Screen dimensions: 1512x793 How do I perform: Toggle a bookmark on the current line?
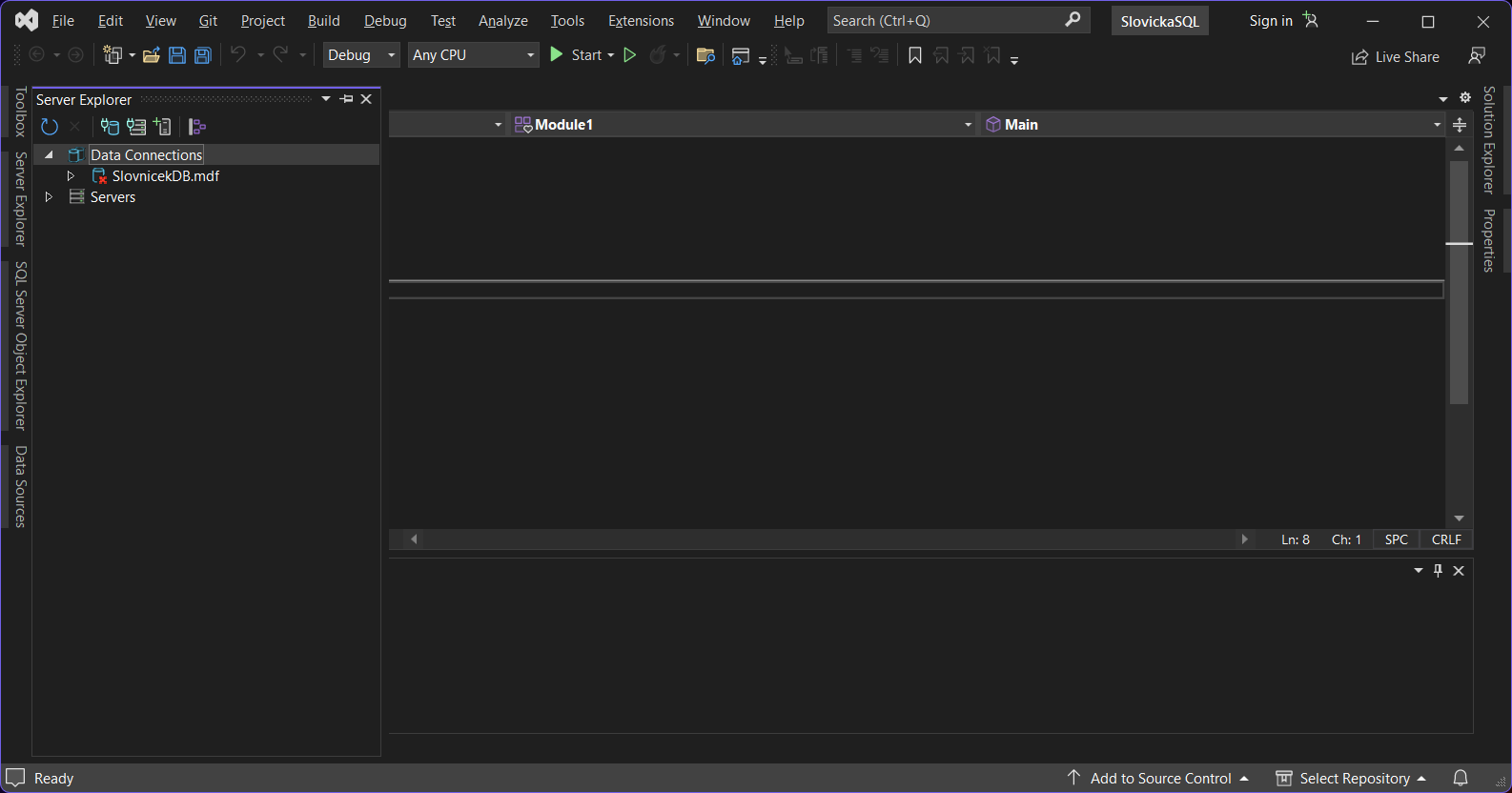(x=915, y=55)
